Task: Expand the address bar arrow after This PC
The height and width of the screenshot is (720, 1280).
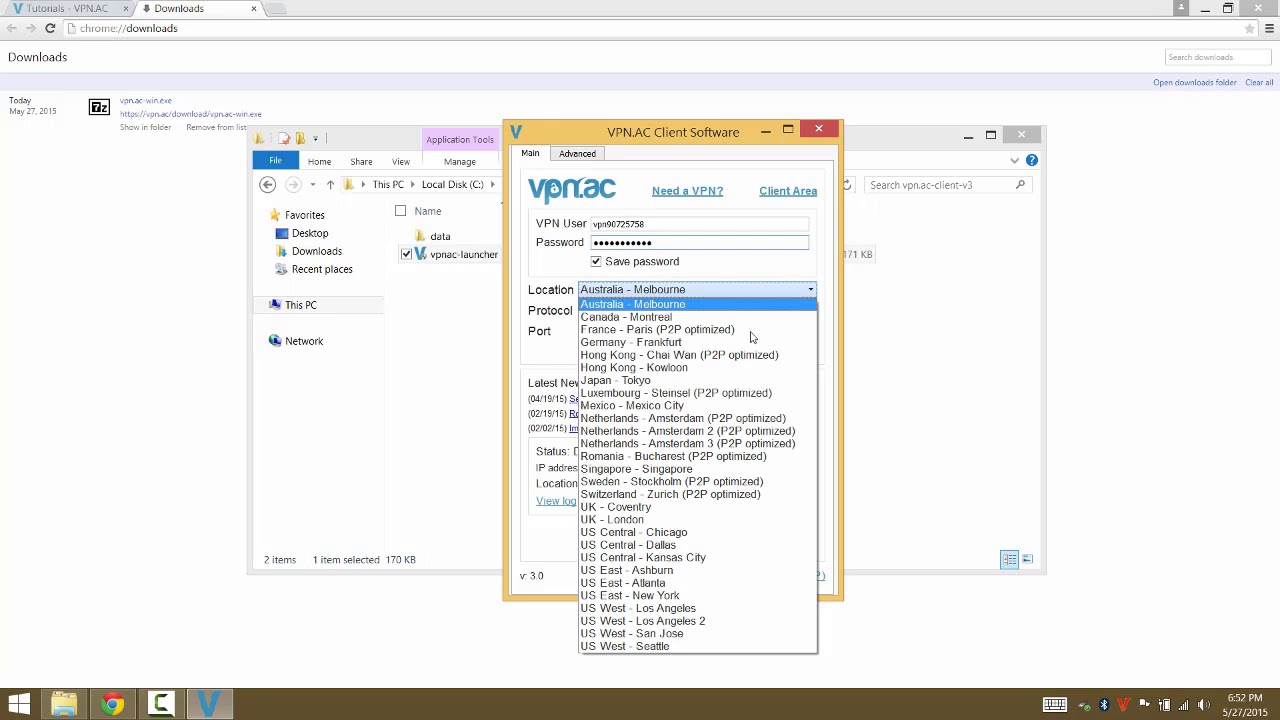Action: 412,184
